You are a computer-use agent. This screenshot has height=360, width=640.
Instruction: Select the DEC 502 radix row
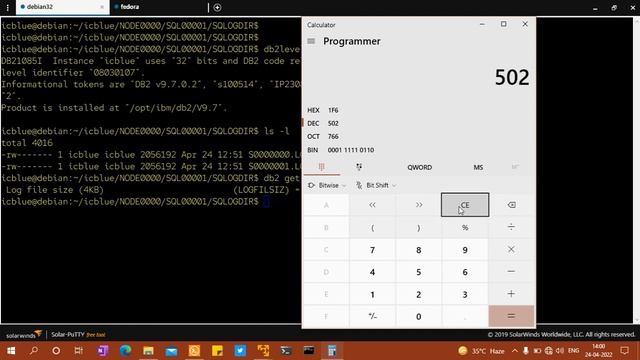click(418, 123)
